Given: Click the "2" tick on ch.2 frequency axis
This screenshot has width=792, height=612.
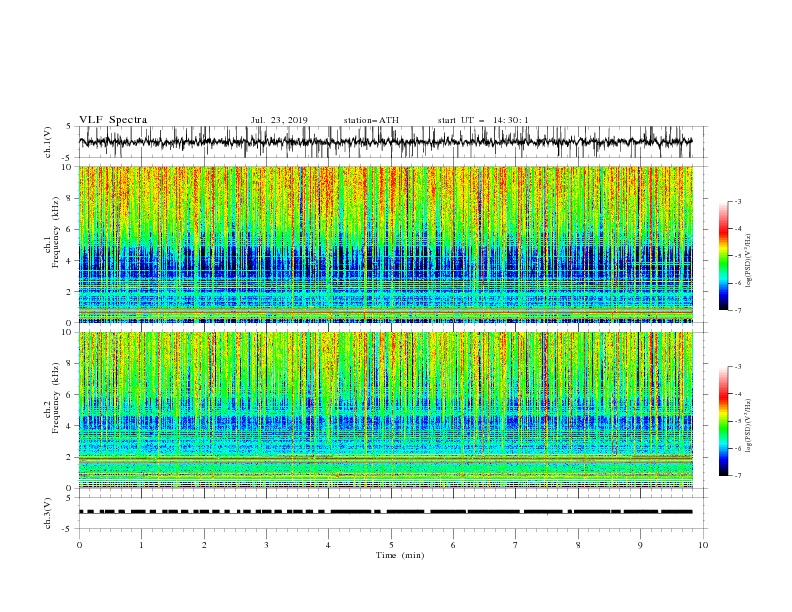Looking at the screenshot, I should [70, 457].
